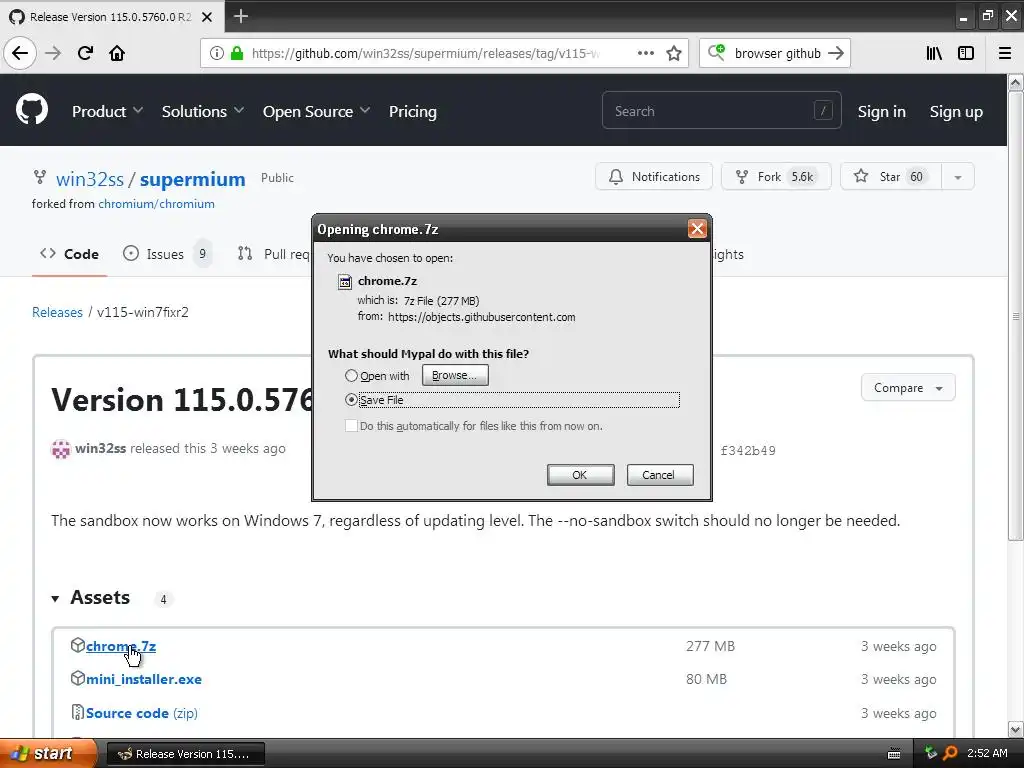Click Sign up
This screenshot has width=1024, height=768.
point(956,112)
